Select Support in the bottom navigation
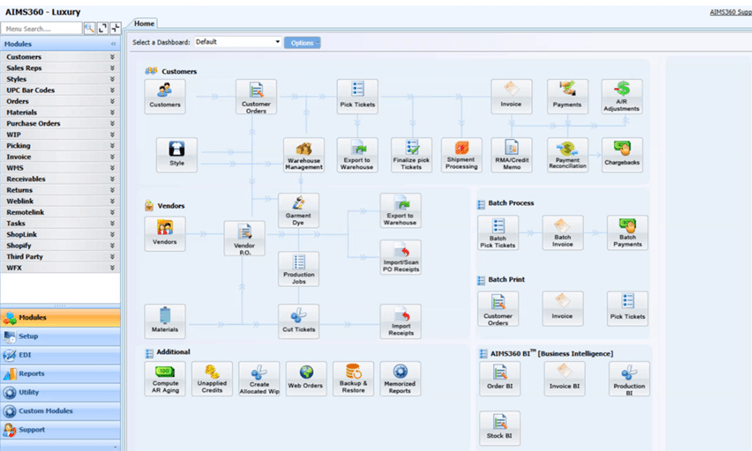This screenshot has height=451, width=752. (60, 430)
